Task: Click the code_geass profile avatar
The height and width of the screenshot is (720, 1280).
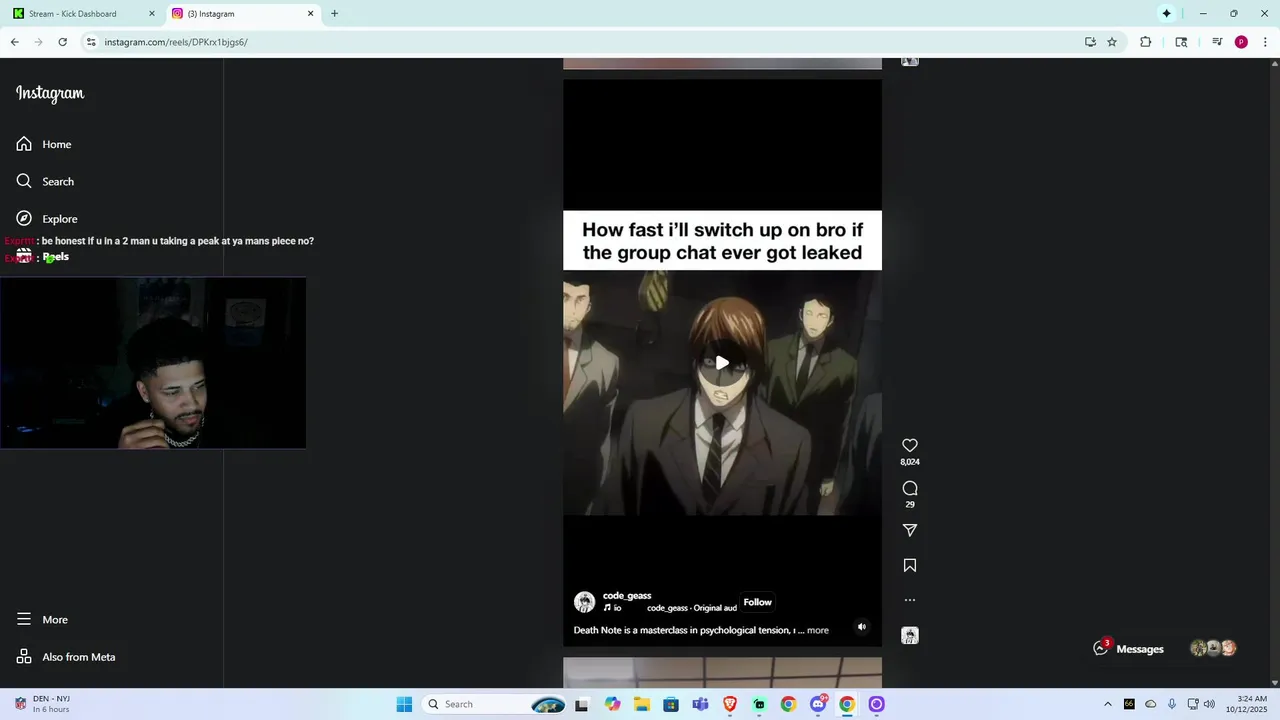Action: [x=585, y=602]
